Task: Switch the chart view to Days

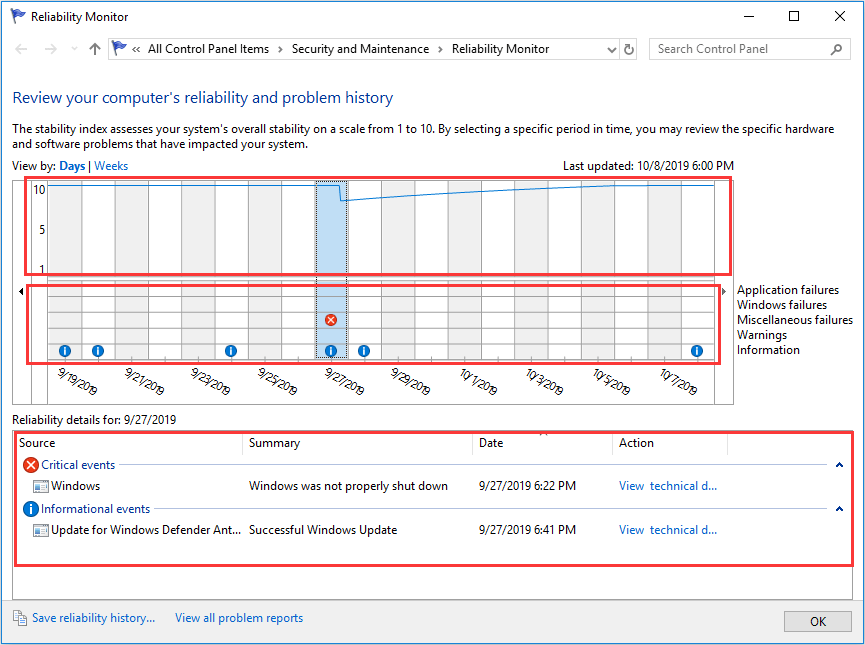Action: [x=72, y=166]
